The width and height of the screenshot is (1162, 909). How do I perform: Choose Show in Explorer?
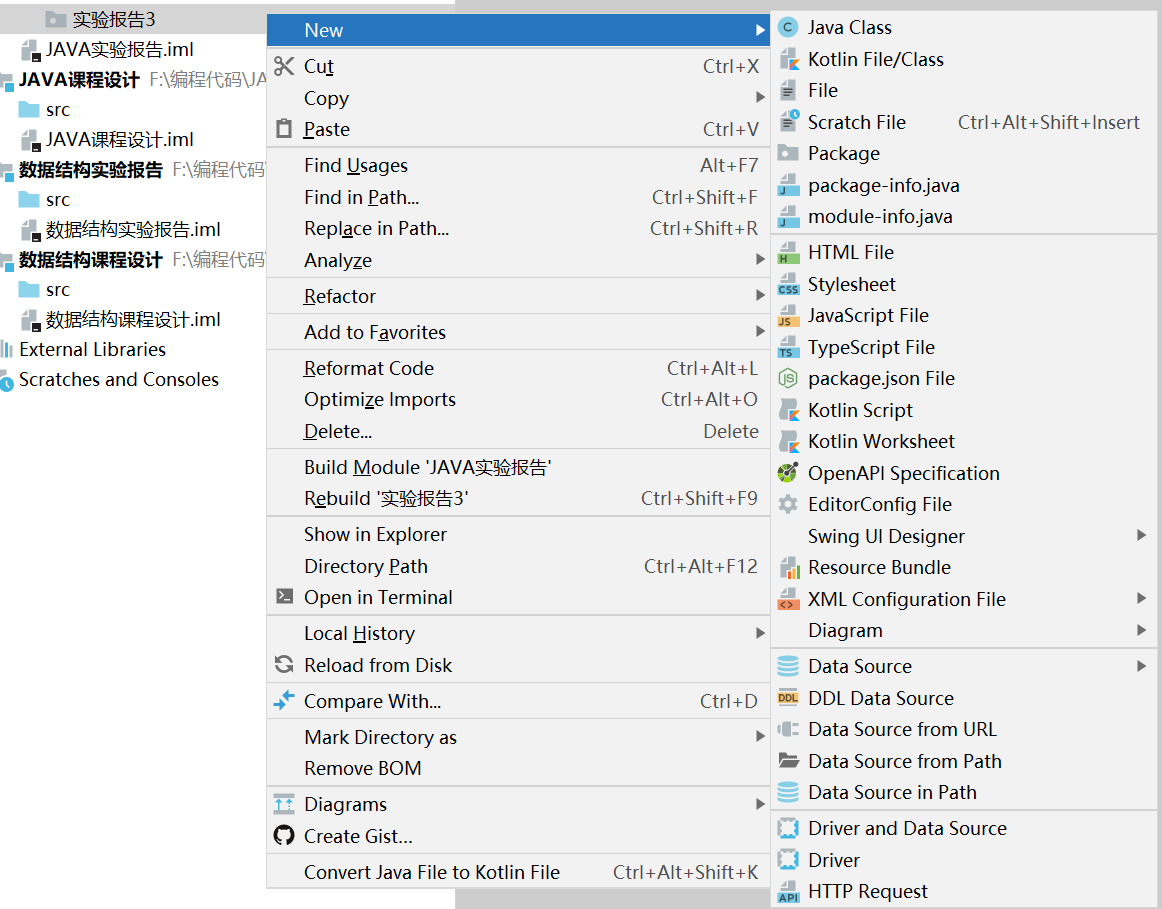pos(518,534)
